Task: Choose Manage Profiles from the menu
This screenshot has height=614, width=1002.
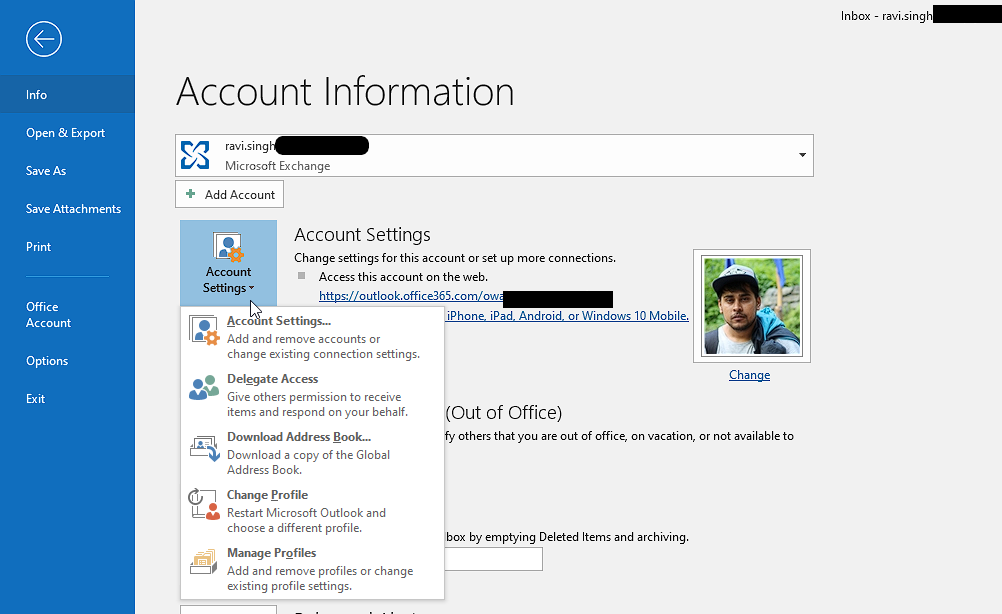Action: click(312, 569)
